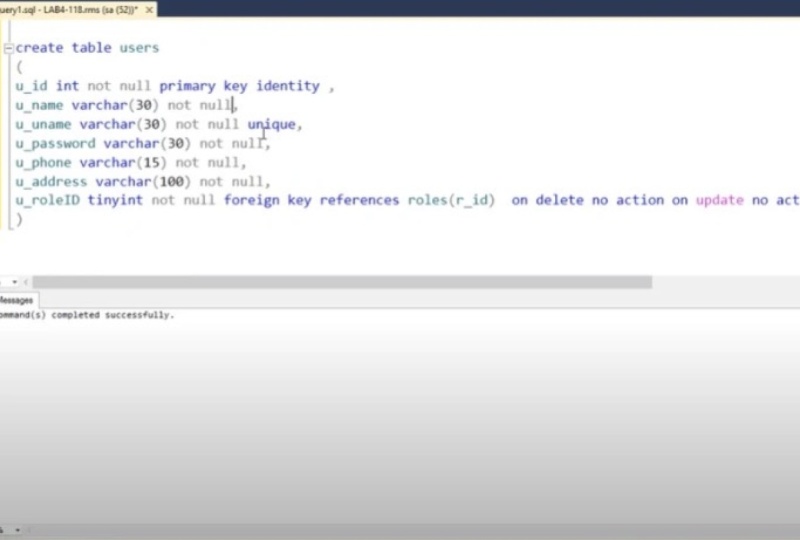Click the 'tinyint' data type
The width and height of the screenshot is (800, 540).
pos(115,200)
